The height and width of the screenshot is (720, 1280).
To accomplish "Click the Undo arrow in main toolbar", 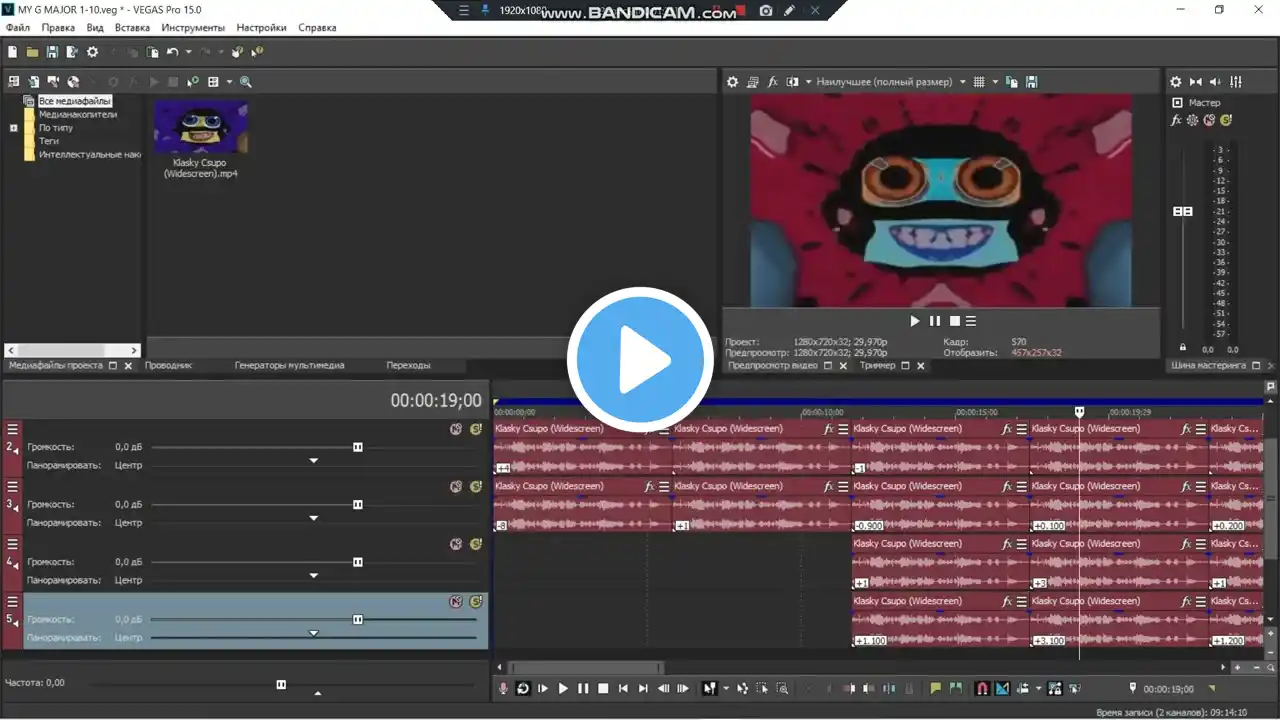I will point(172,52).
